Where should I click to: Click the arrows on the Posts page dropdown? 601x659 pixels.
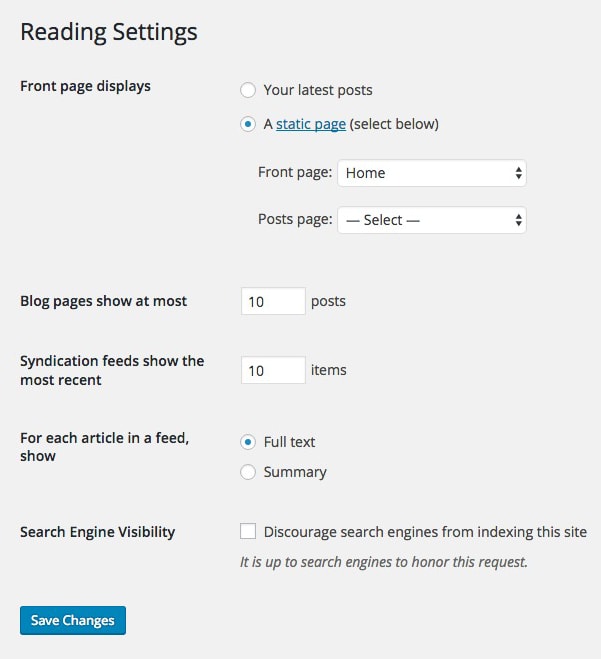pyautogui.click(x=519, y=220)
